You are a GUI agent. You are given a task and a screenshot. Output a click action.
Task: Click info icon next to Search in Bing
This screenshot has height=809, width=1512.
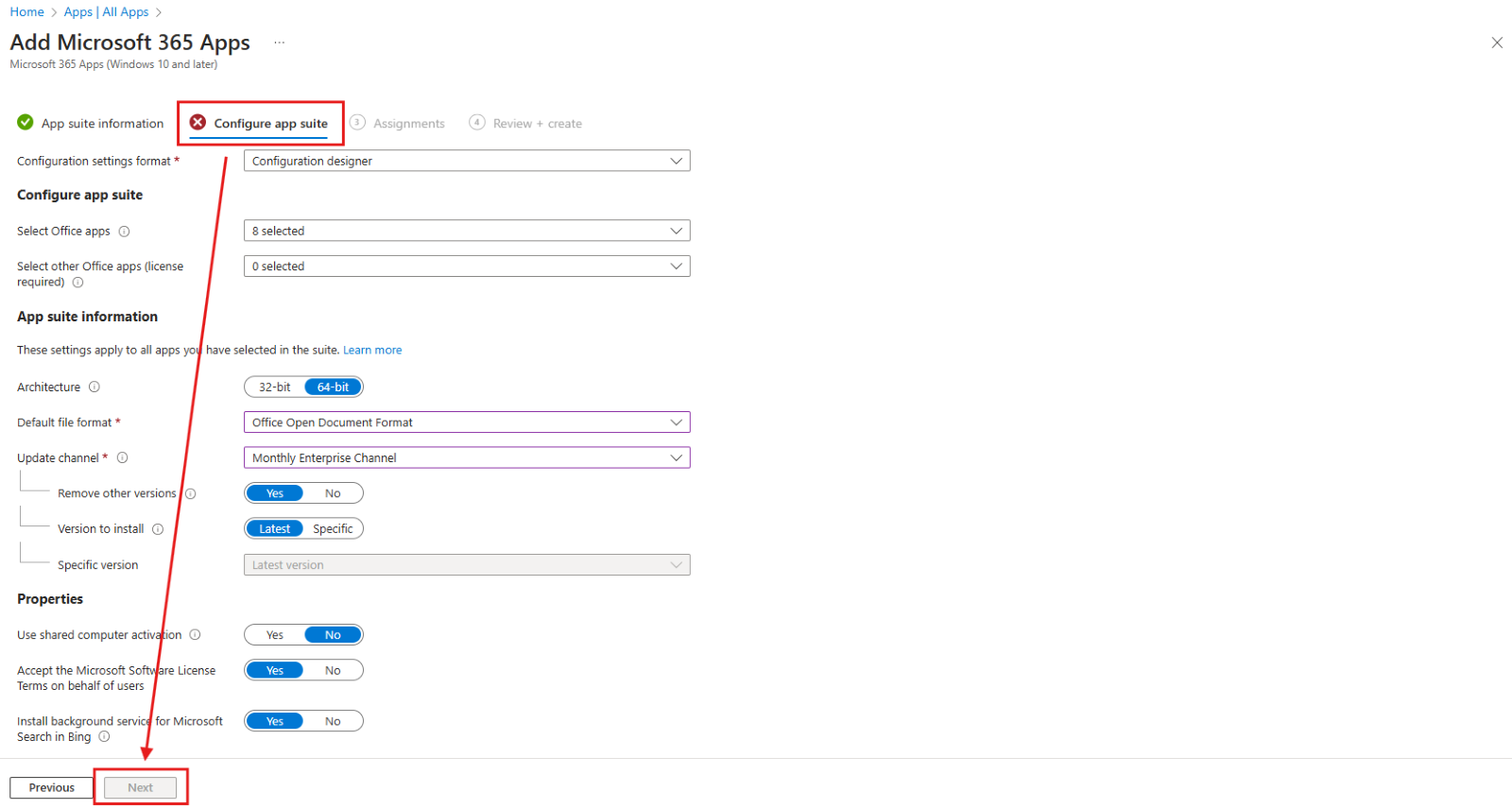104,737
